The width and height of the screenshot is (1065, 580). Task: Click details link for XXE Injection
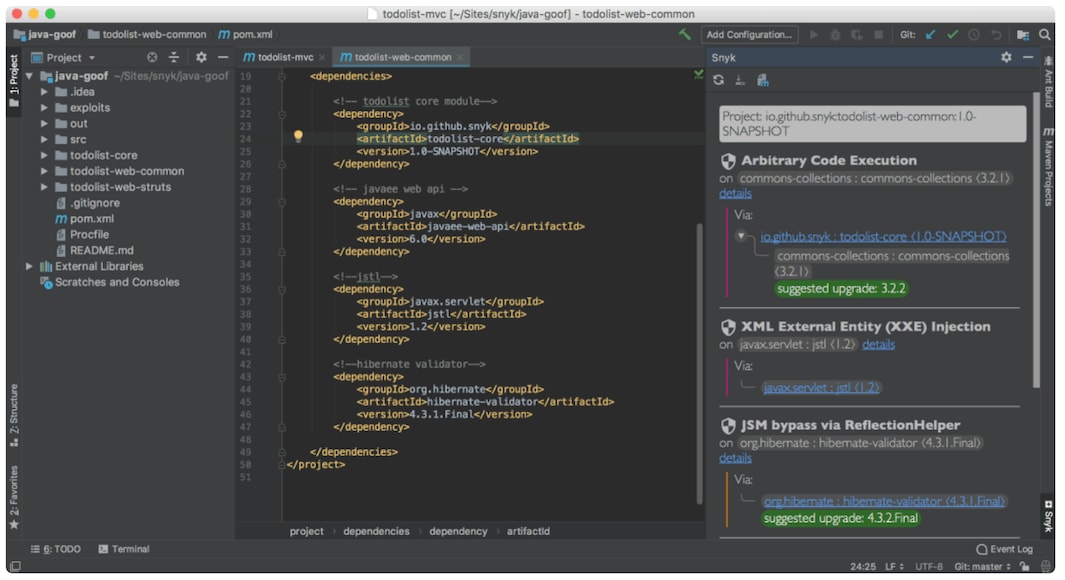878,344
